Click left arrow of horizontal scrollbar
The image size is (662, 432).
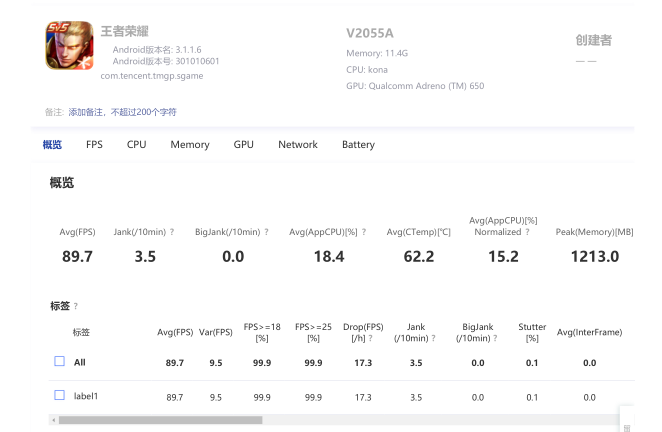[53, 420]
